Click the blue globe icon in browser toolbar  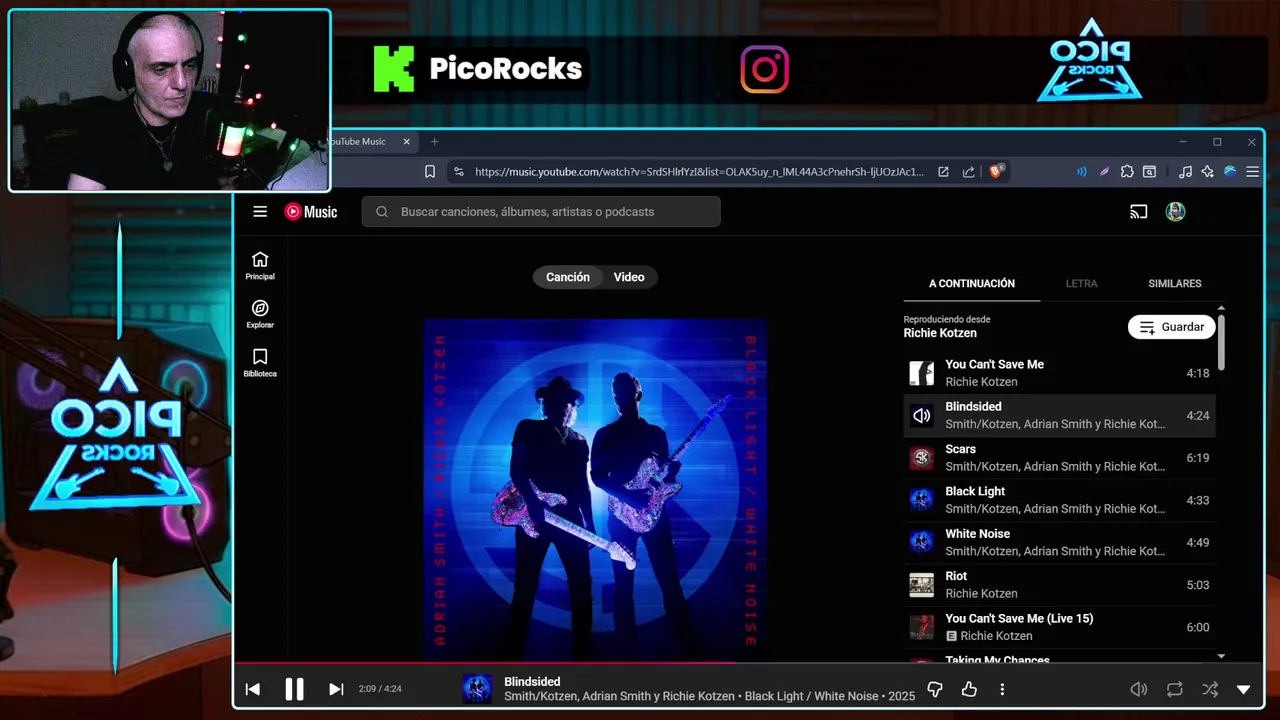pyautogui.click(x=1230, y=172)
